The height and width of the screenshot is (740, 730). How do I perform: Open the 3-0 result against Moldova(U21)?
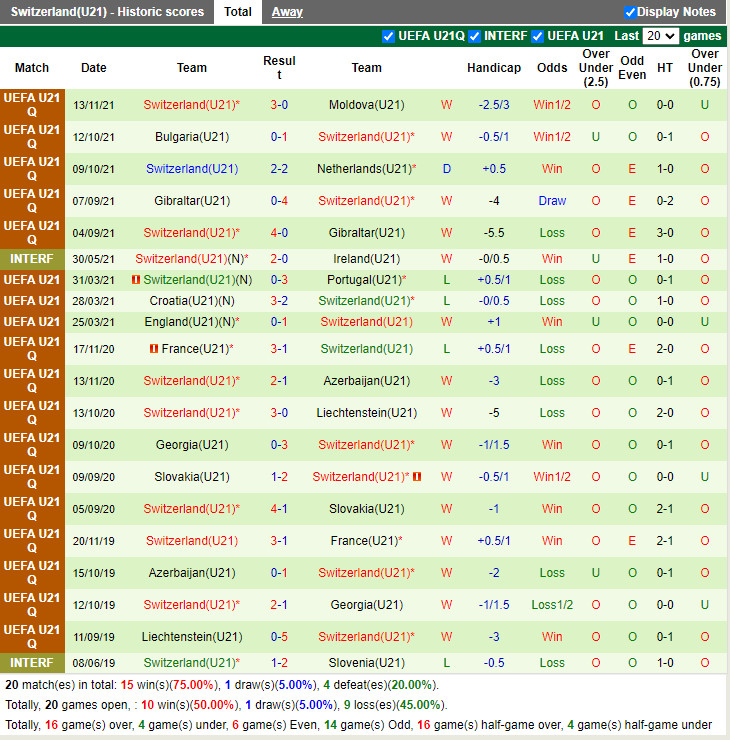coord(279,105)
